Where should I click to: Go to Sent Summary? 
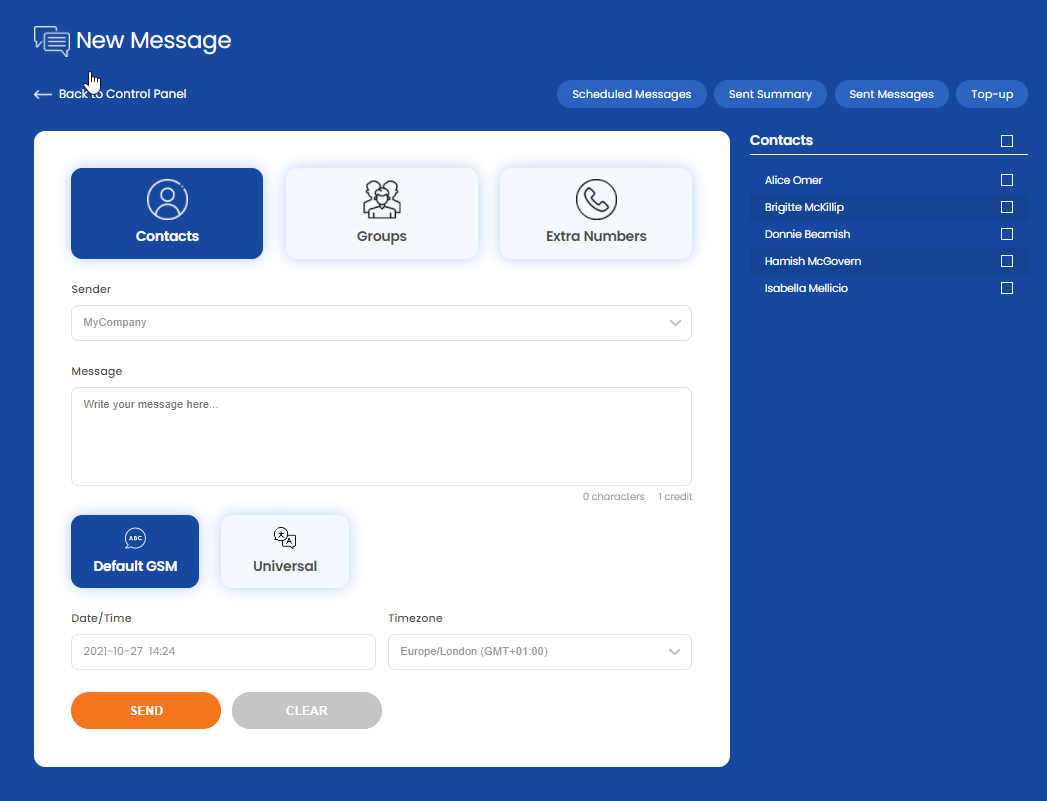point(770,94)
